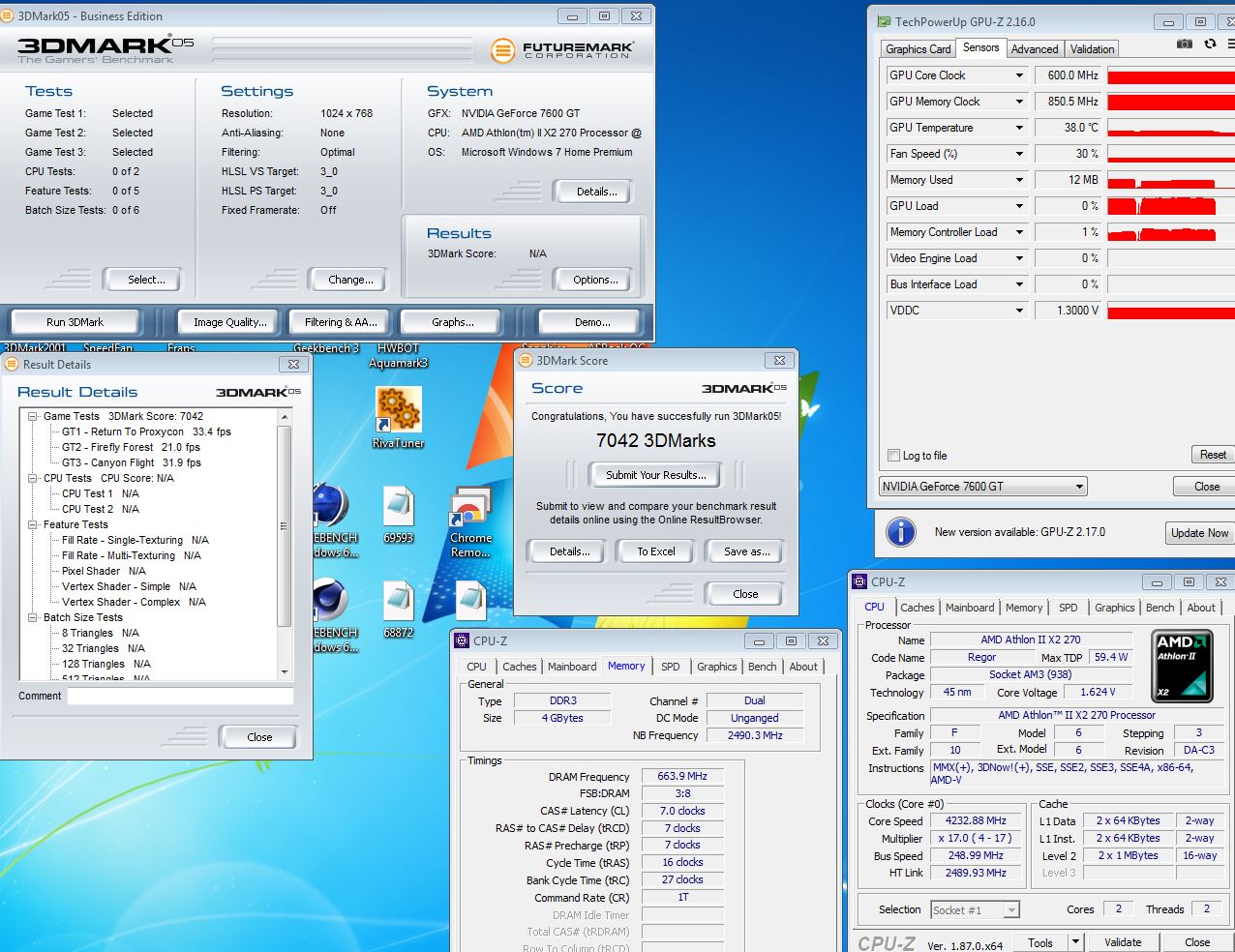Open the VDDC sensor dropdown
Screen dimensions: 1235x952
click(1019, 311)
